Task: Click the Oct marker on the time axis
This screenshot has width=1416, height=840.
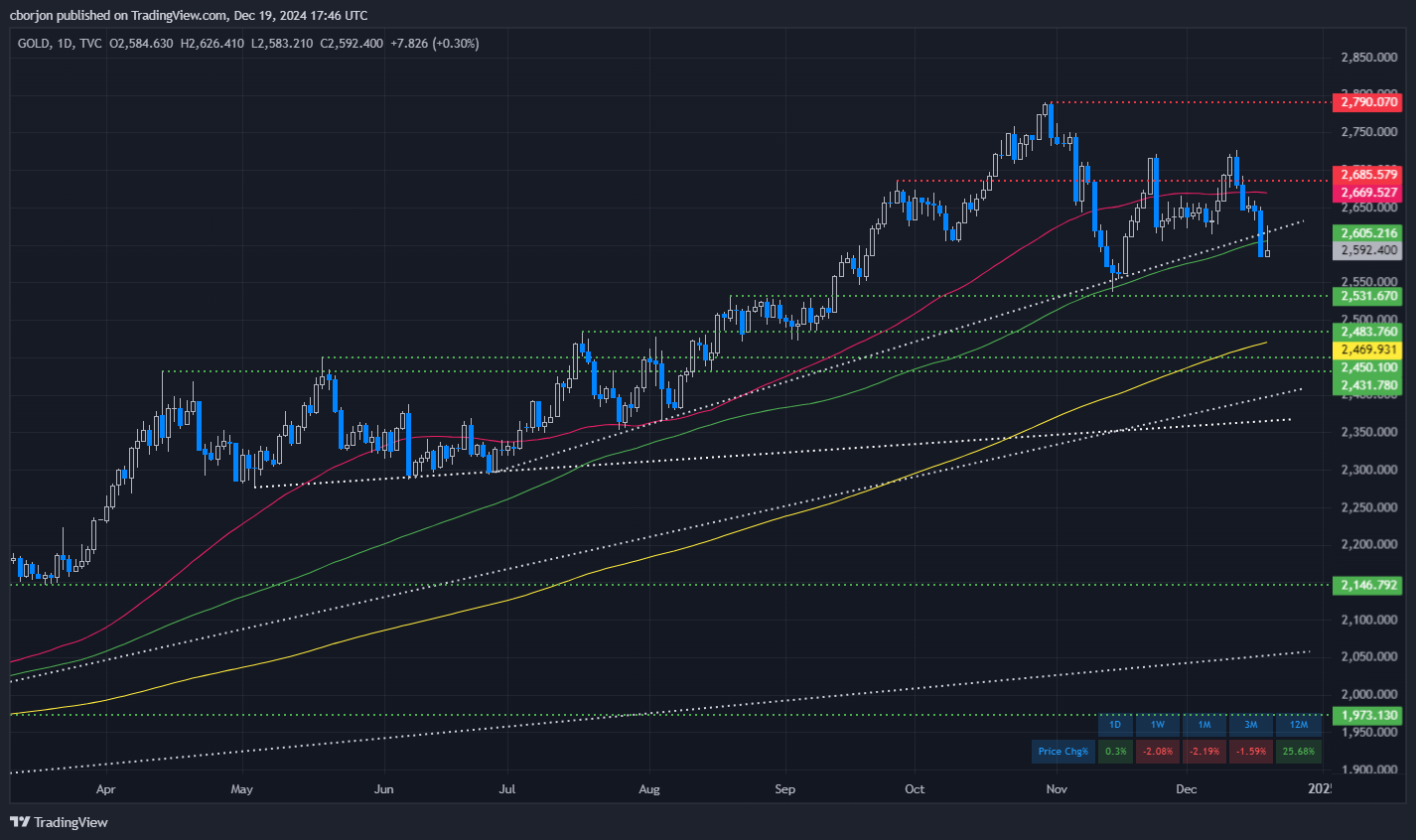Action: click(x=915, y=789)
